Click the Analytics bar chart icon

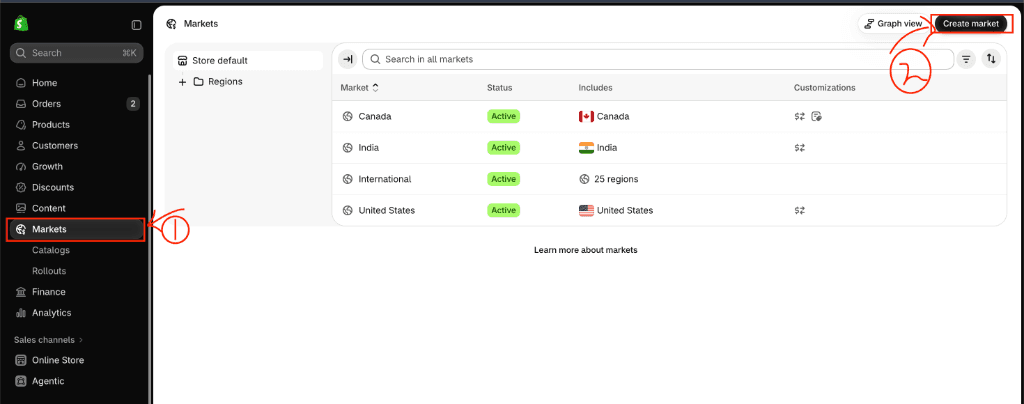[21, 313]
